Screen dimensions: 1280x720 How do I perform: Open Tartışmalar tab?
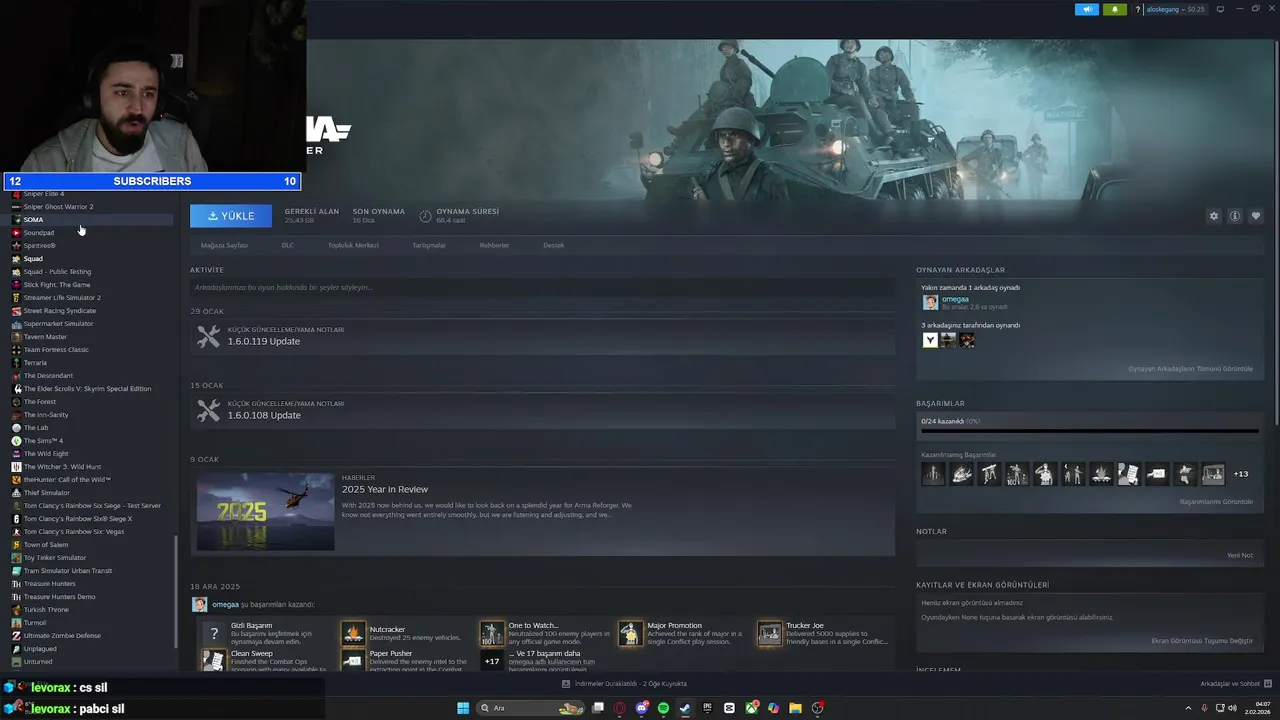pos(429,245)
